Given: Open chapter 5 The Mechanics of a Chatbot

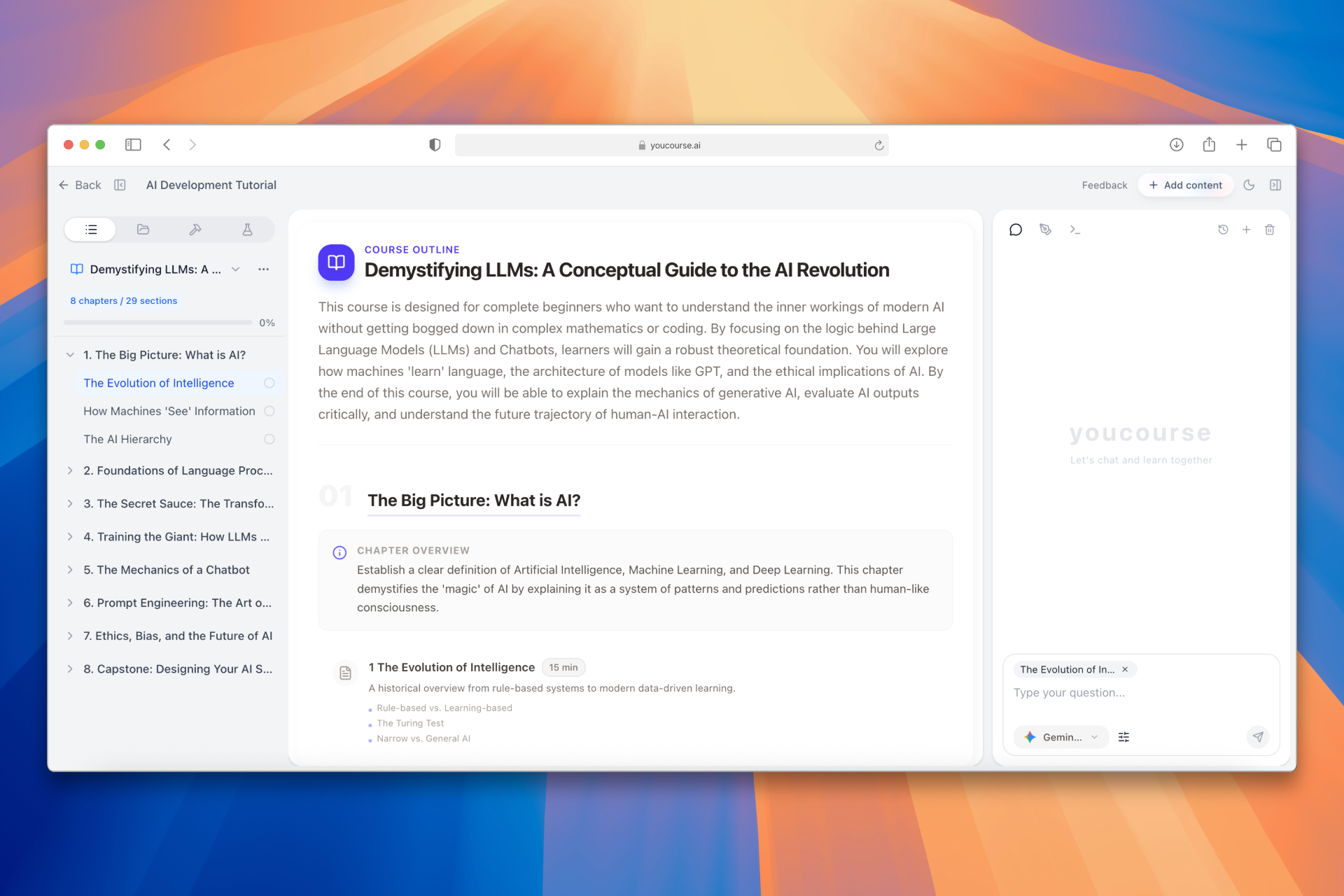Looking at the screenshot, I should click(166, 570).
